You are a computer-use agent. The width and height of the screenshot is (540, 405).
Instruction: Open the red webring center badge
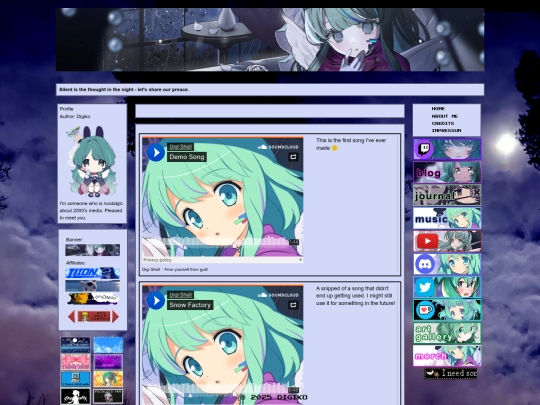tap(94, 316)
